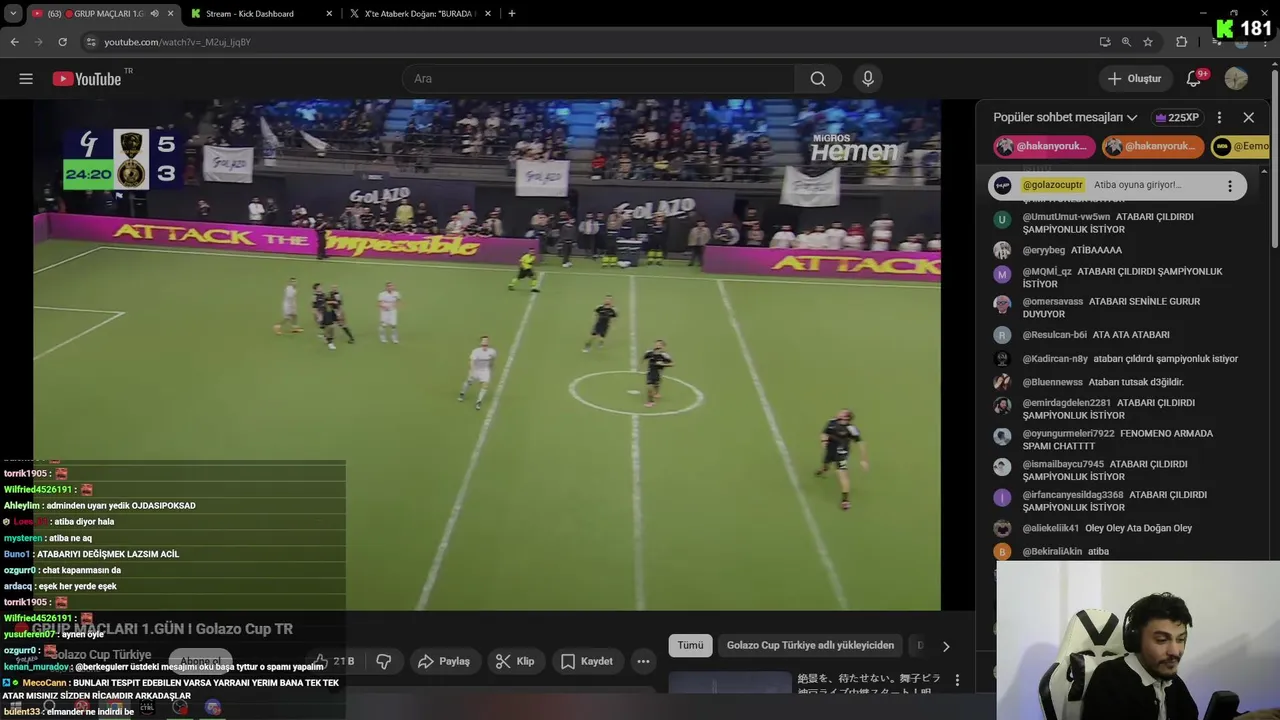This screenshot has height=720, width=1280.
Task: Open options for first suggested video
Action: click(x=957, y=680)
